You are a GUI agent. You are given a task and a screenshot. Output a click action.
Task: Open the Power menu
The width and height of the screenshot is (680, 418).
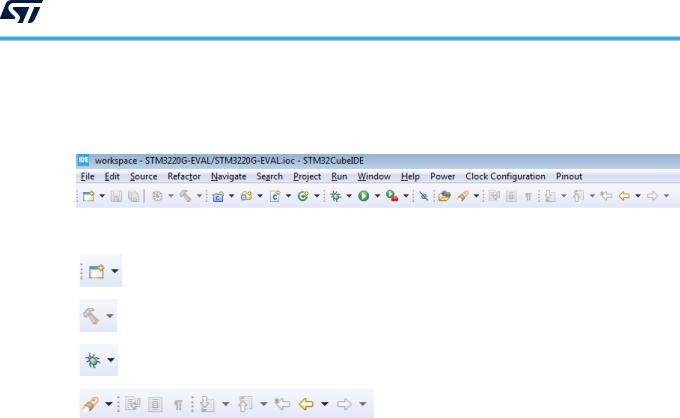(442, 176)
